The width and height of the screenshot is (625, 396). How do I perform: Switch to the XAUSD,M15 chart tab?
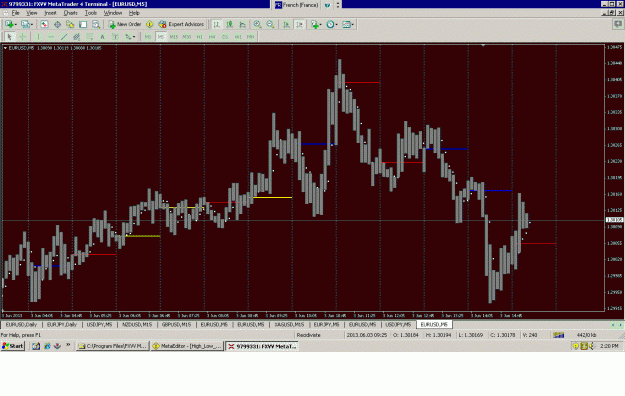point(289,325)
